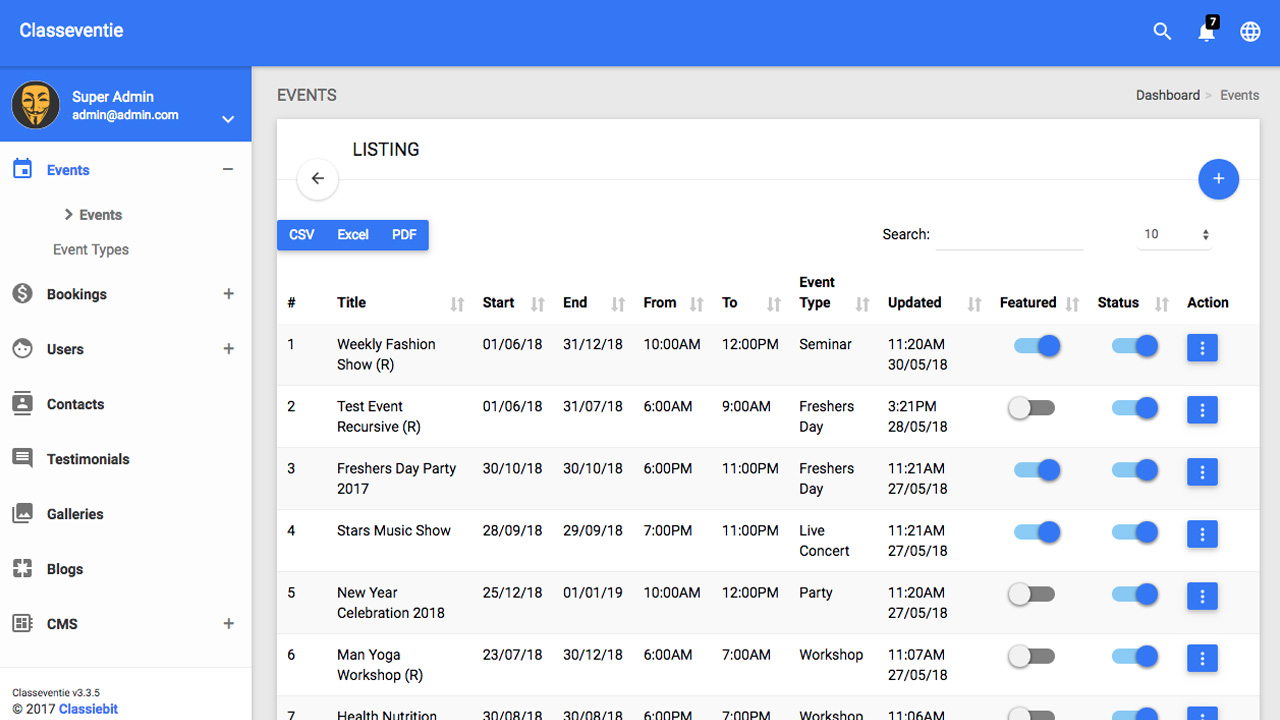The width and height of the screenshot is (1280, 720).
Task: Sort the table by From column
Action: point(674,303)
